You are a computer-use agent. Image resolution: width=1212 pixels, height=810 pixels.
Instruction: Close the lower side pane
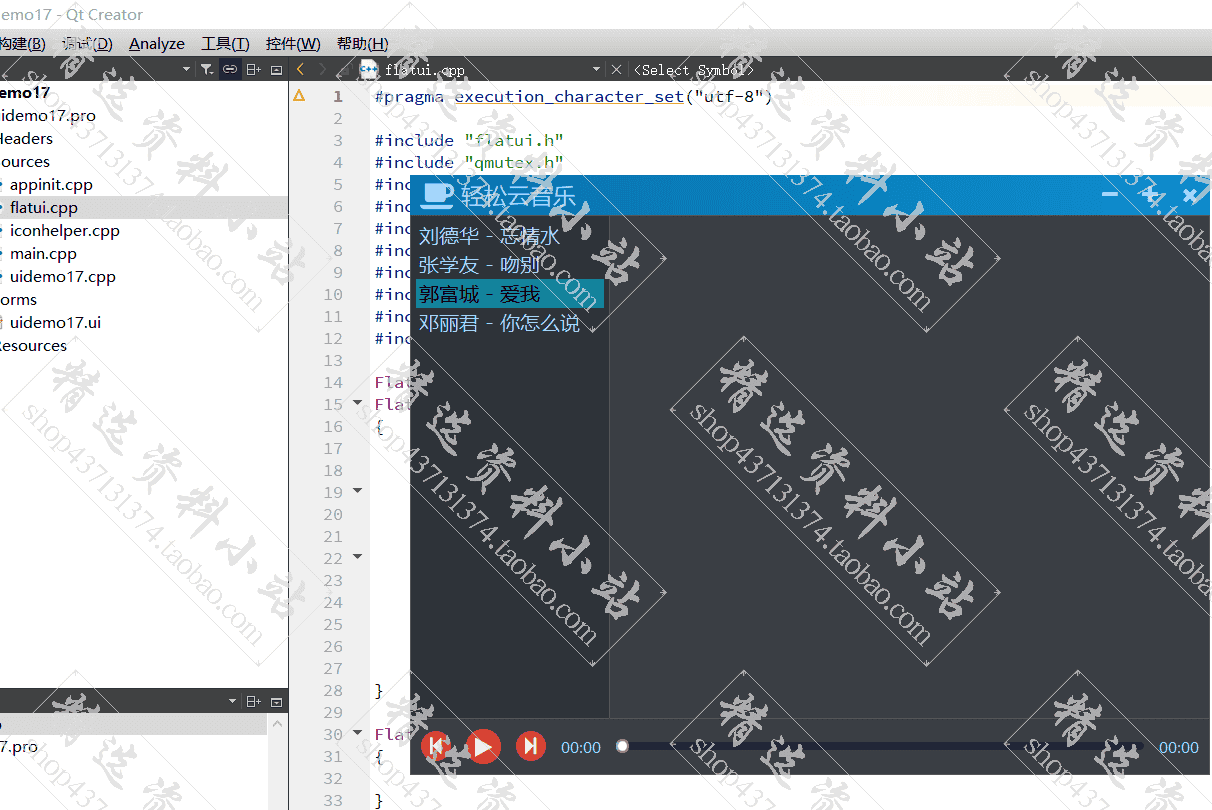[277, 701]
